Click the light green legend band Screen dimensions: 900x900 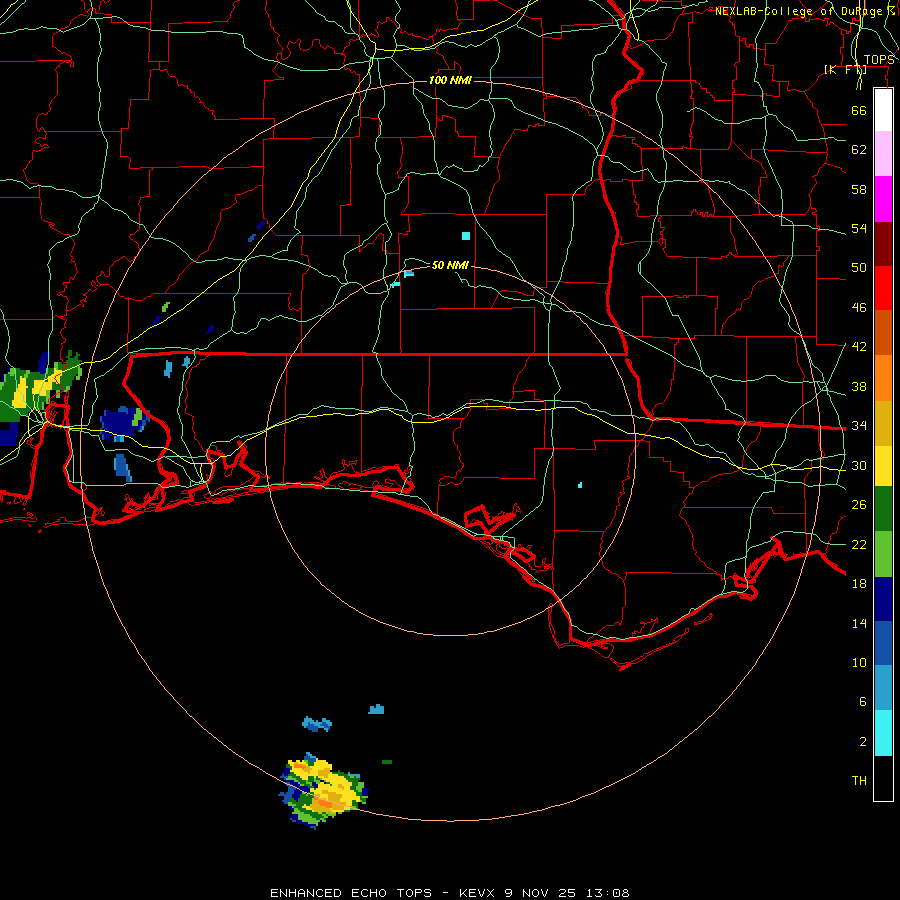click(x=883, y=554)
